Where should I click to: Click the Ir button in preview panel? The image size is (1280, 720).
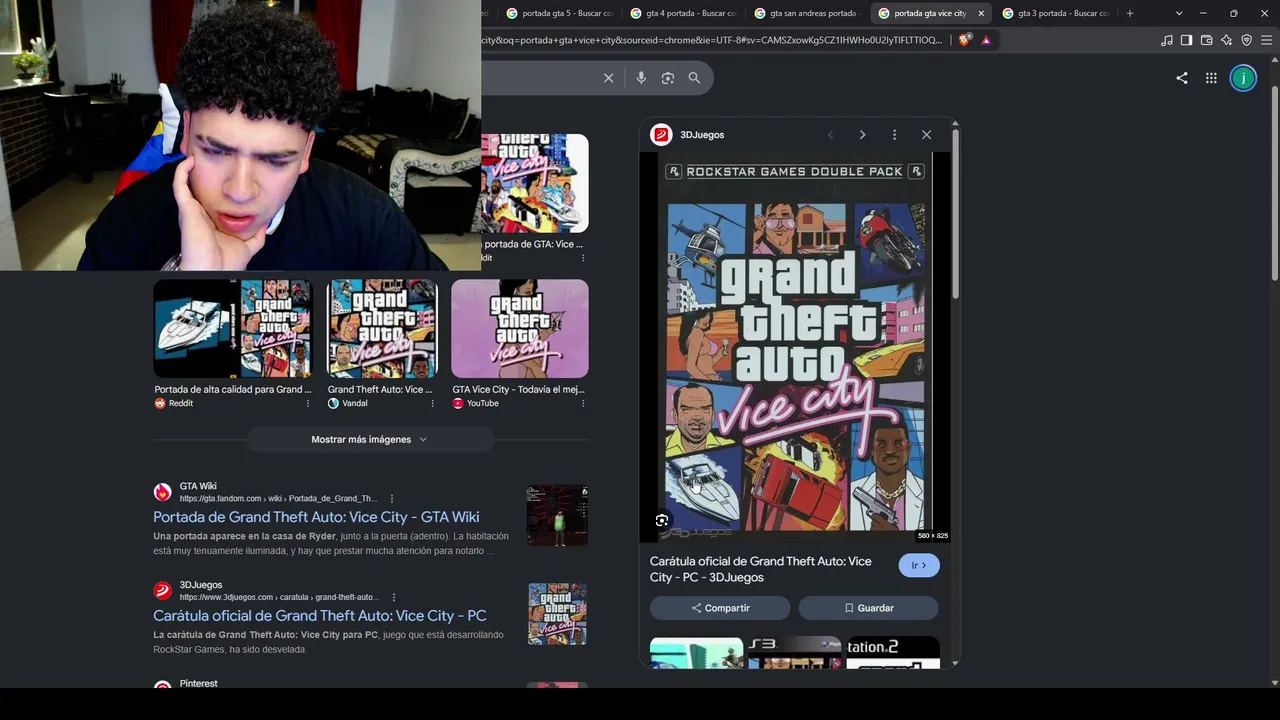(x=919, y=565)
